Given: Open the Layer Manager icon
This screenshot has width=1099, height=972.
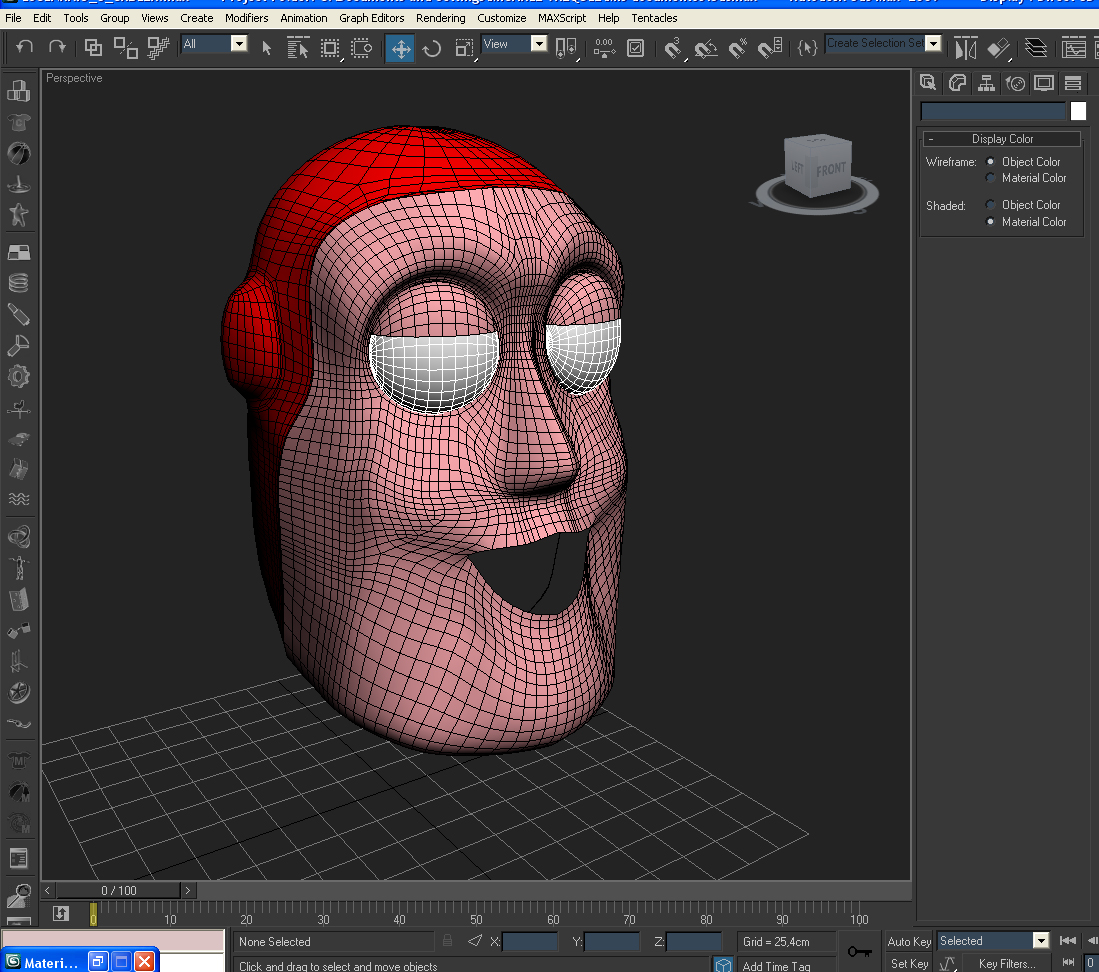Looking at the screenshot, I should tap(1036, 48).
